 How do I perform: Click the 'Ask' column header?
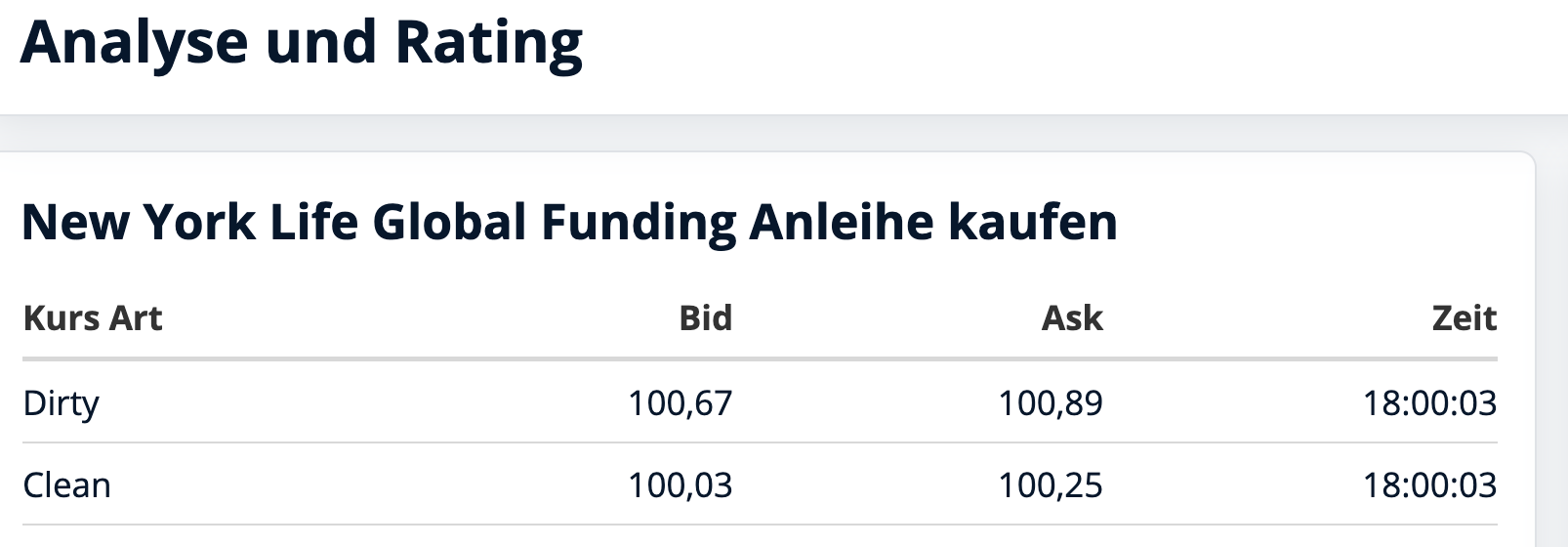[1071, 318]
